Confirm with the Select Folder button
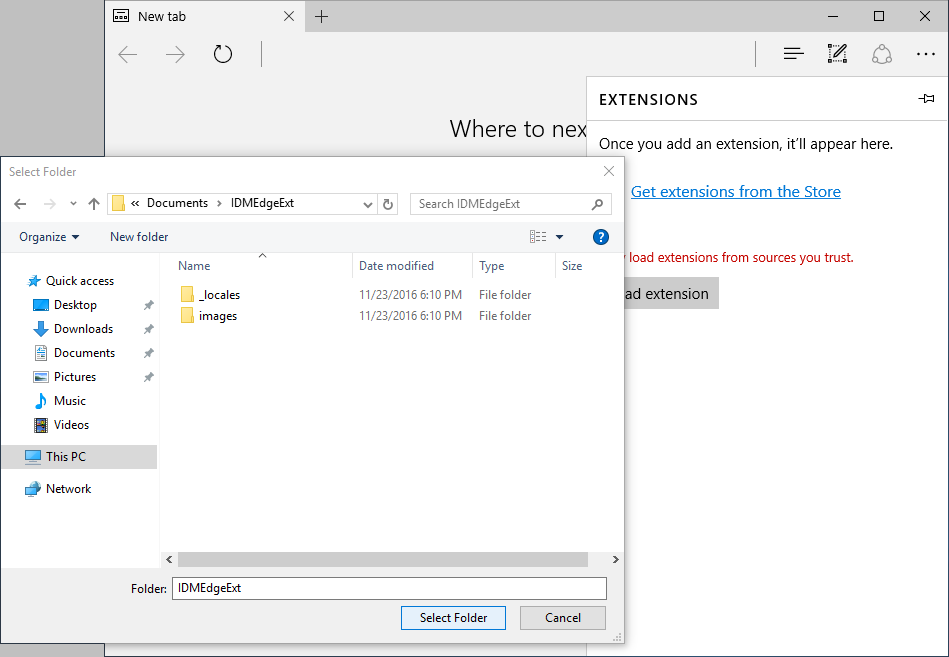Image resolution: width=949 pixels, height=657 pixels. (x=453, y=617)
